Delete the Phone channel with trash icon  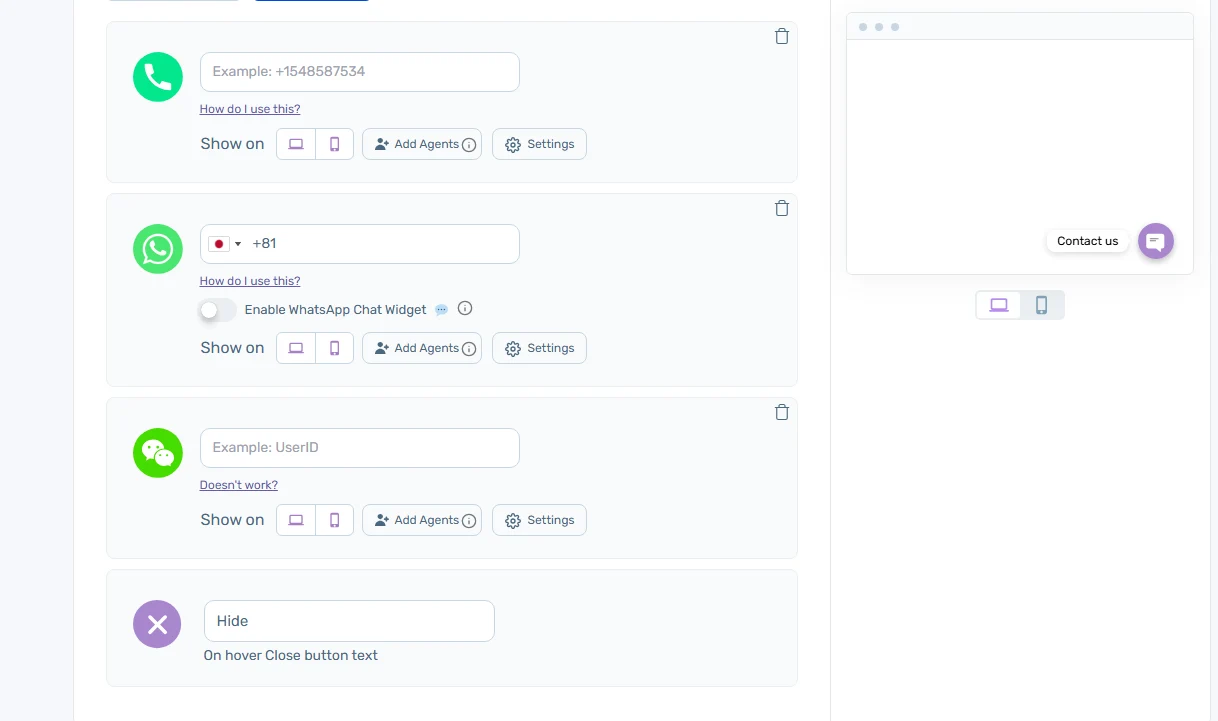pyautogui.click(x=782, y=36)
